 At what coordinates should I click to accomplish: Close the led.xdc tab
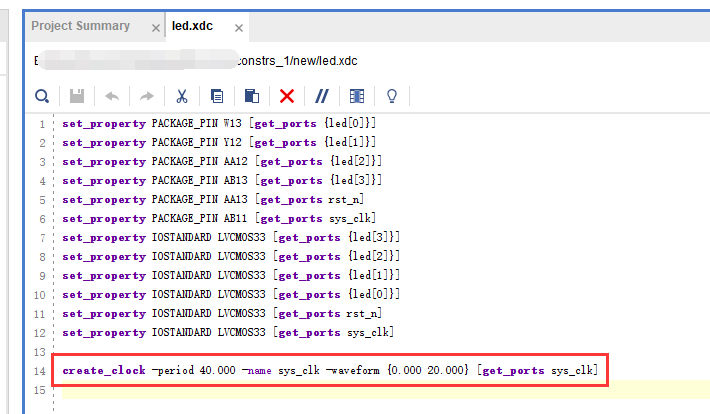tap(239, 28)
